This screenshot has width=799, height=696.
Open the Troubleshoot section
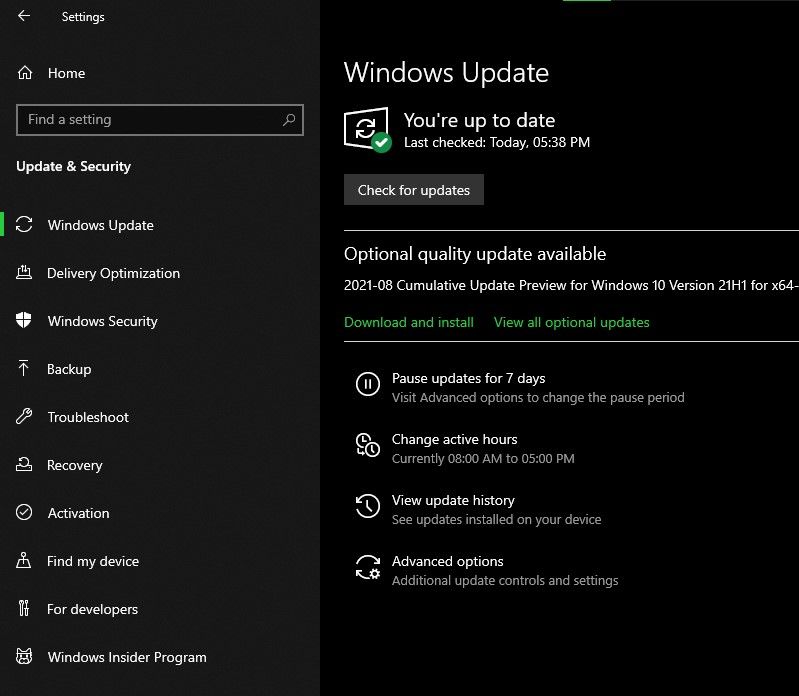coord(88,417)
